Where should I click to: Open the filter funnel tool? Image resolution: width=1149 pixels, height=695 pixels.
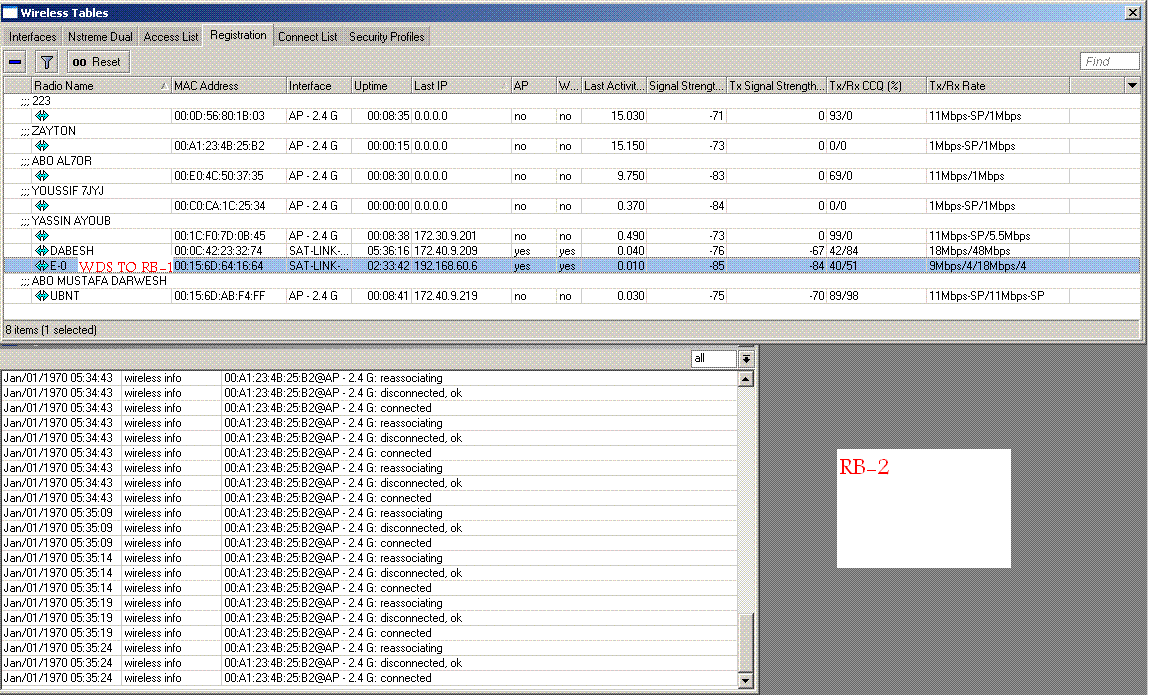[x=46, y=62]
